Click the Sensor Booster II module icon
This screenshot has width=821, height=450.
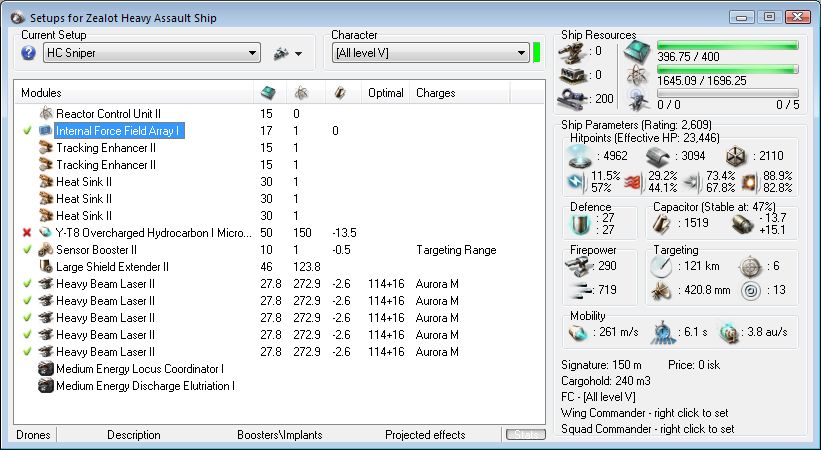46,249
